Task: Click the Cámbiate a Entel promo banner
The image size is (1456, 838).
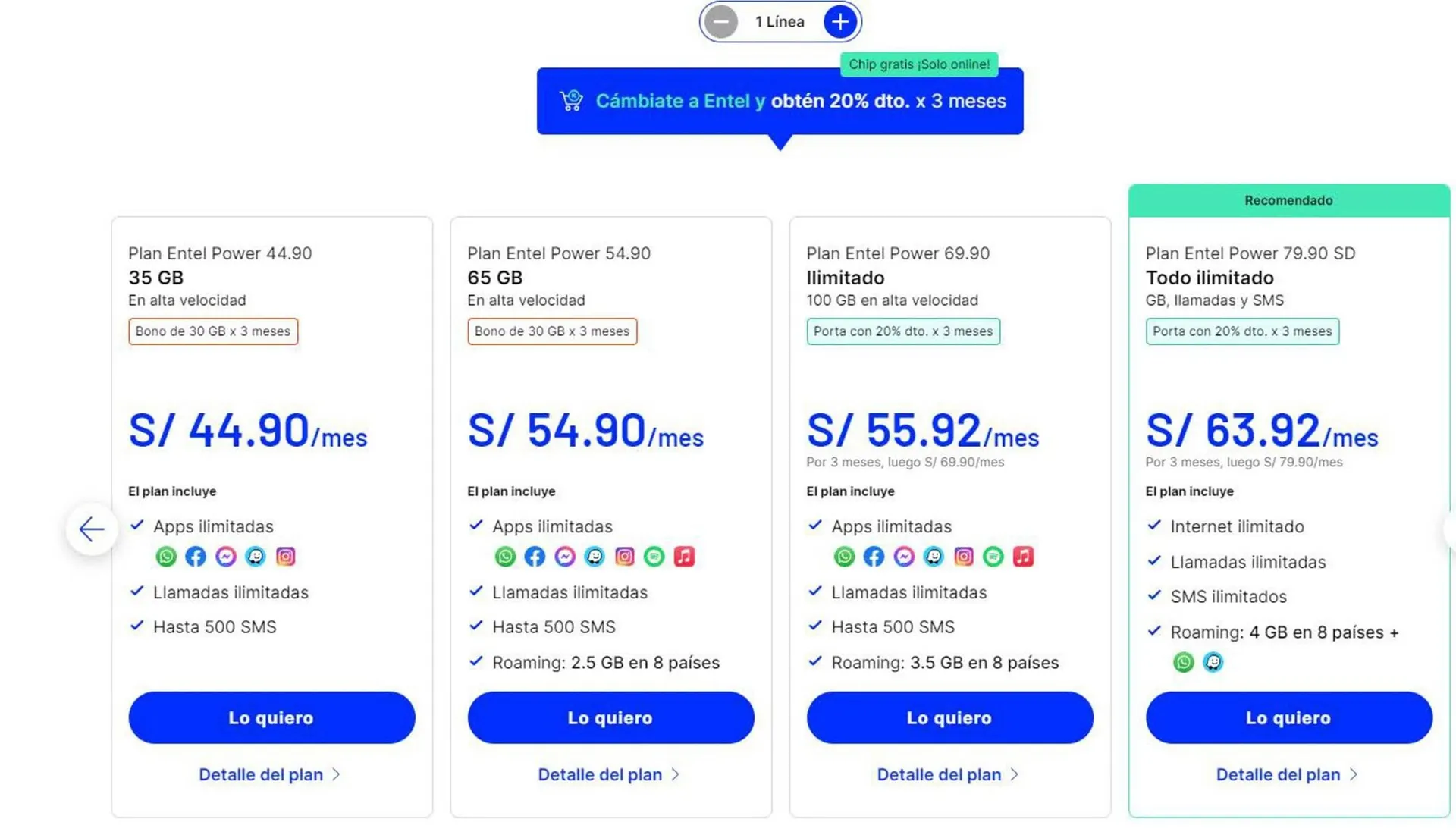Action: click(780, 101)
